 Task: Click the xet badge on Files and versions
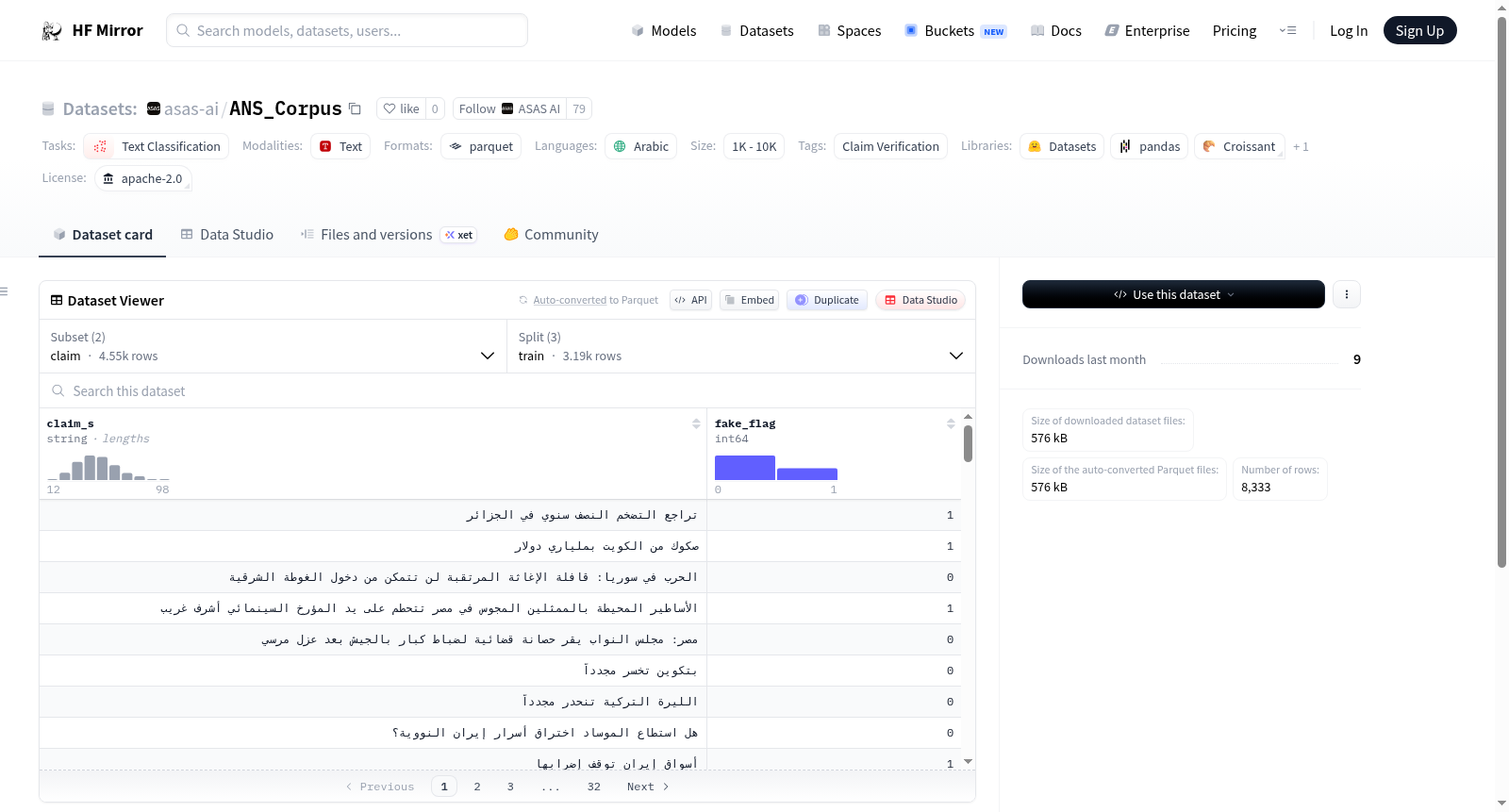click(x=458, y=235)
